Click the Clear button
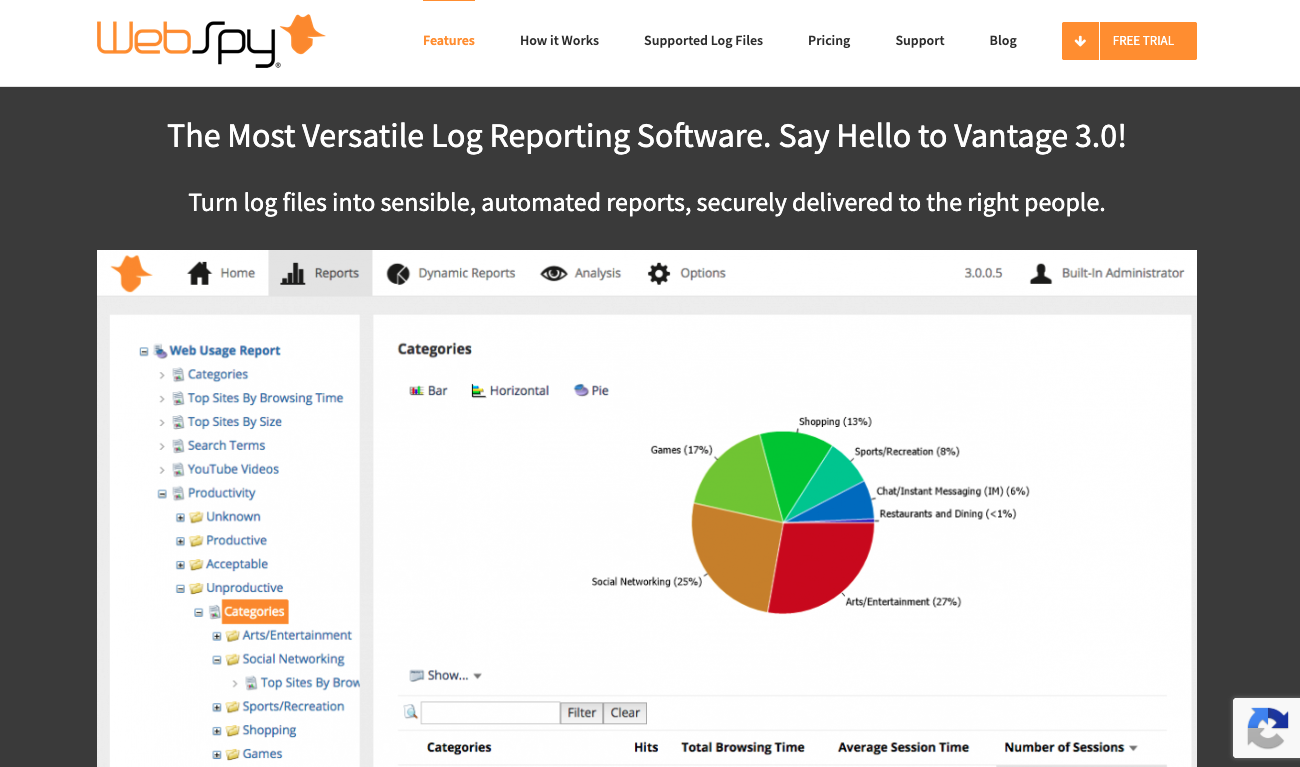This screenshot has height=767, width=1300. pos(625,713)
